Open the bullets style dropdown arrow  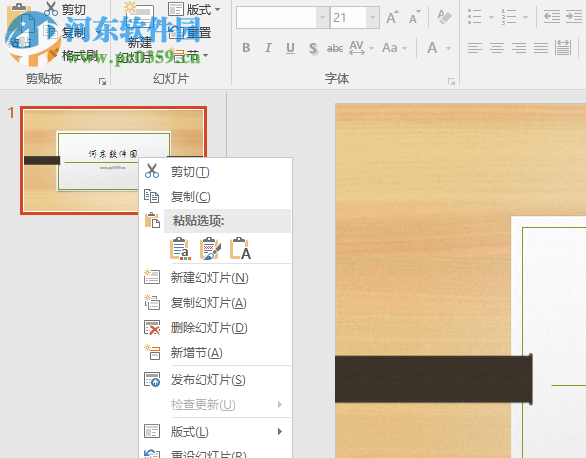click(491, 17)
